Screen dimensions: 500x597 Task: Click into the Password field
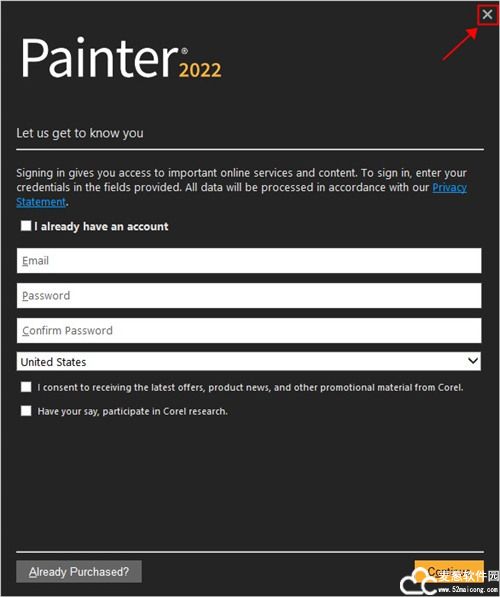click(x=249, y=296)
